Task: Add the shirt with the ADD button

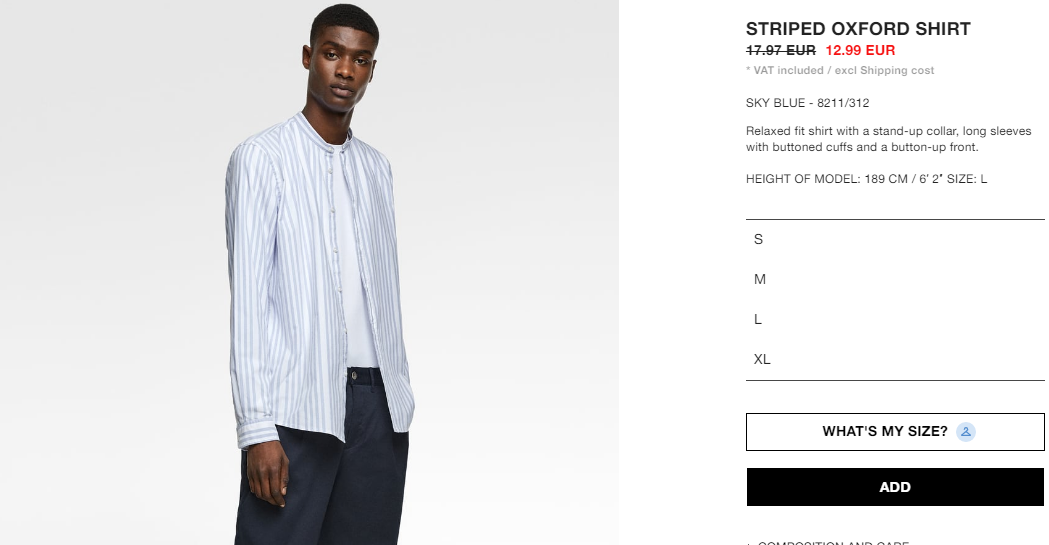Action: [x=895, y=487]
